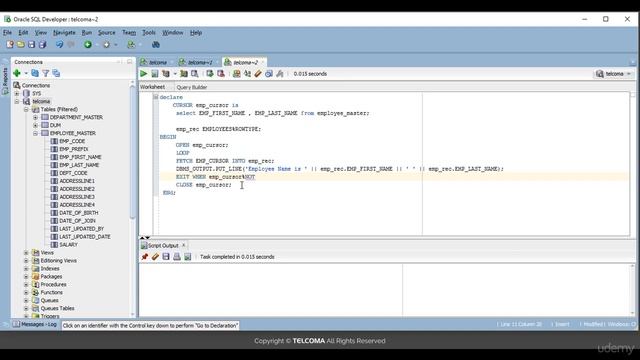Print the script output
The height and width of the screenshot is (360, 640).
coord(177,257)
